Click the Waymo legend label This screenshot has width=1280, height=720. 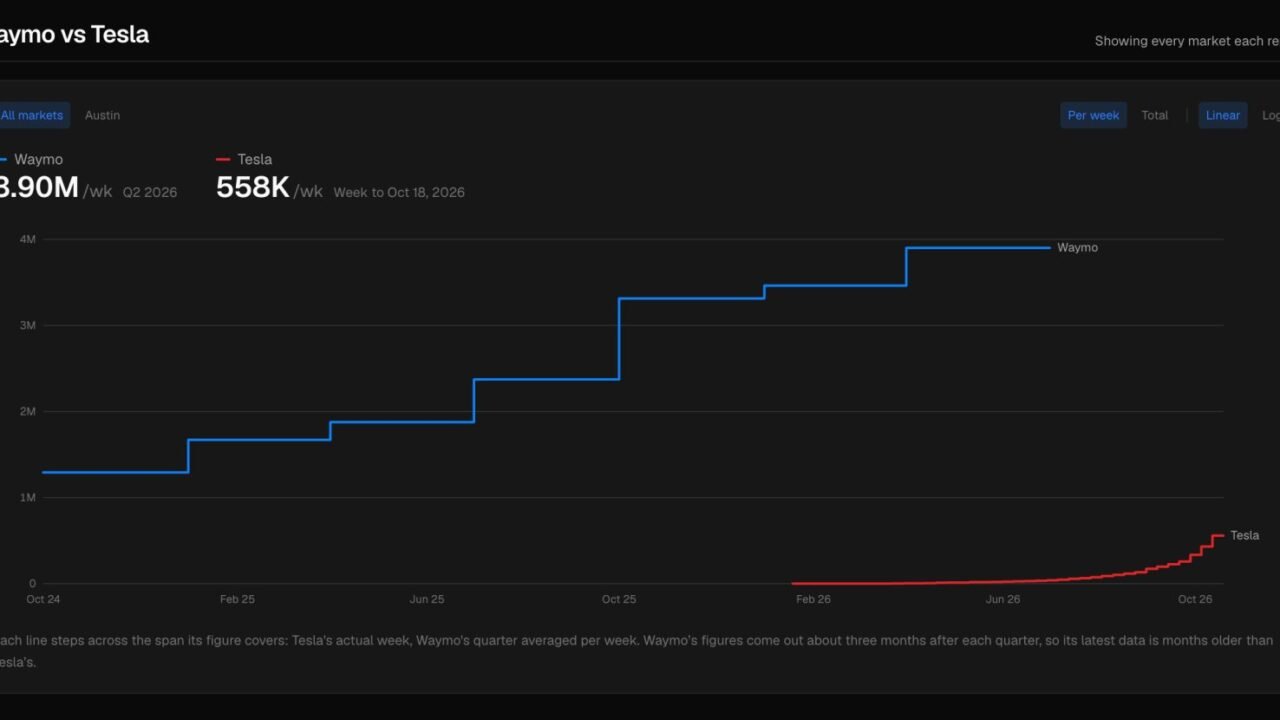click(x=38, y=159)
